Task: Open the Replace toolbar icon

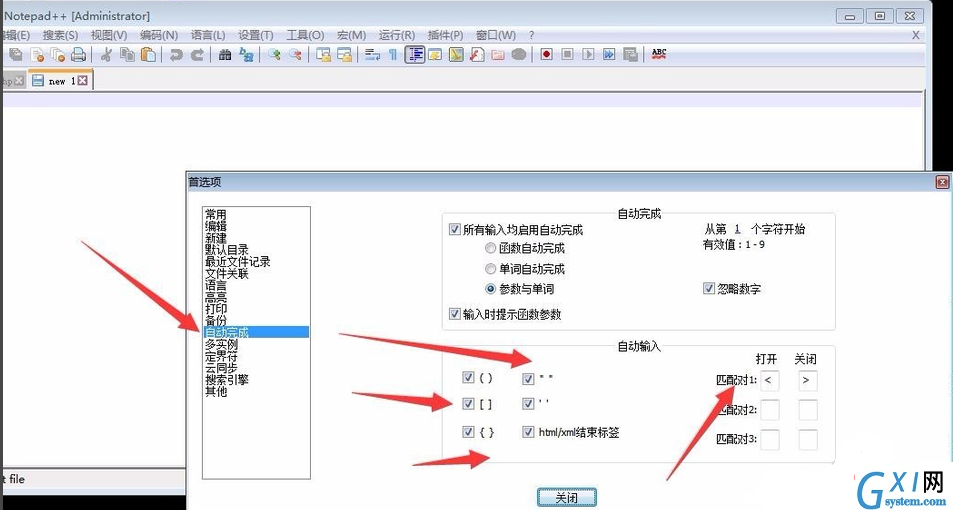Action: (246, 55)
